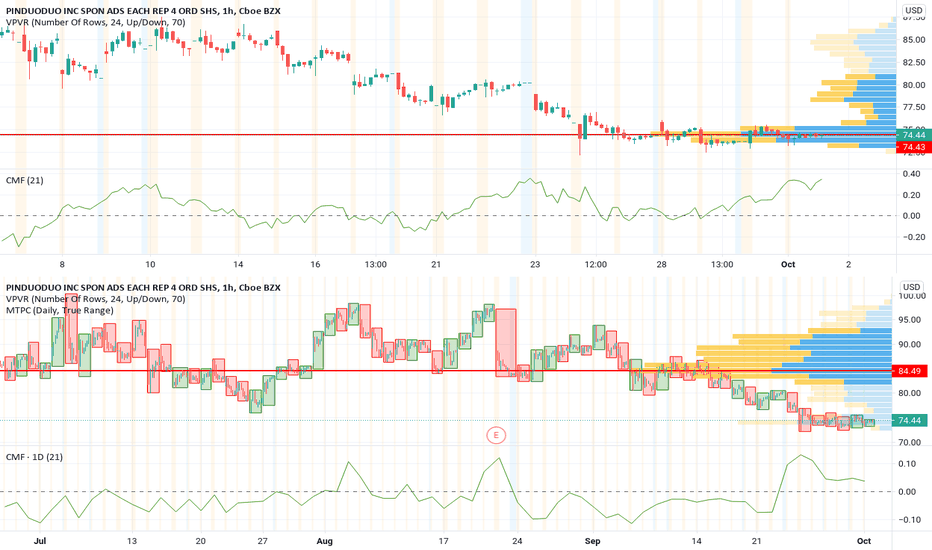Click the earnings 'E' marker on lower chart
932x550 pixels.
(x=496, y=435)
